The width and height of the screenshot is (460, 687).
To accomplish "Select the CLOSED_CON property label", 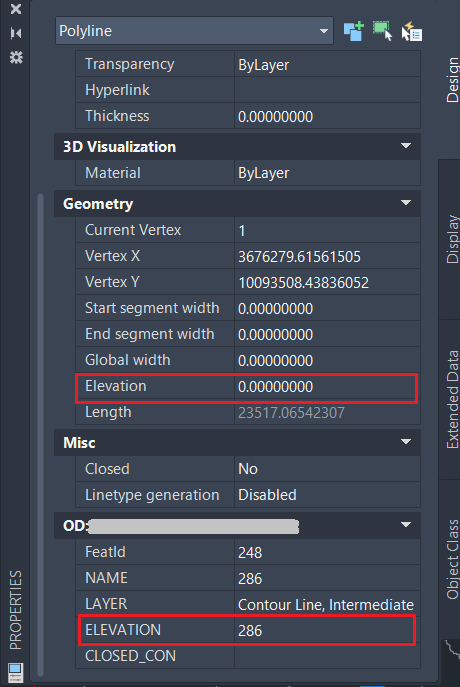I will pyautogui.click(x=131, y=656).
